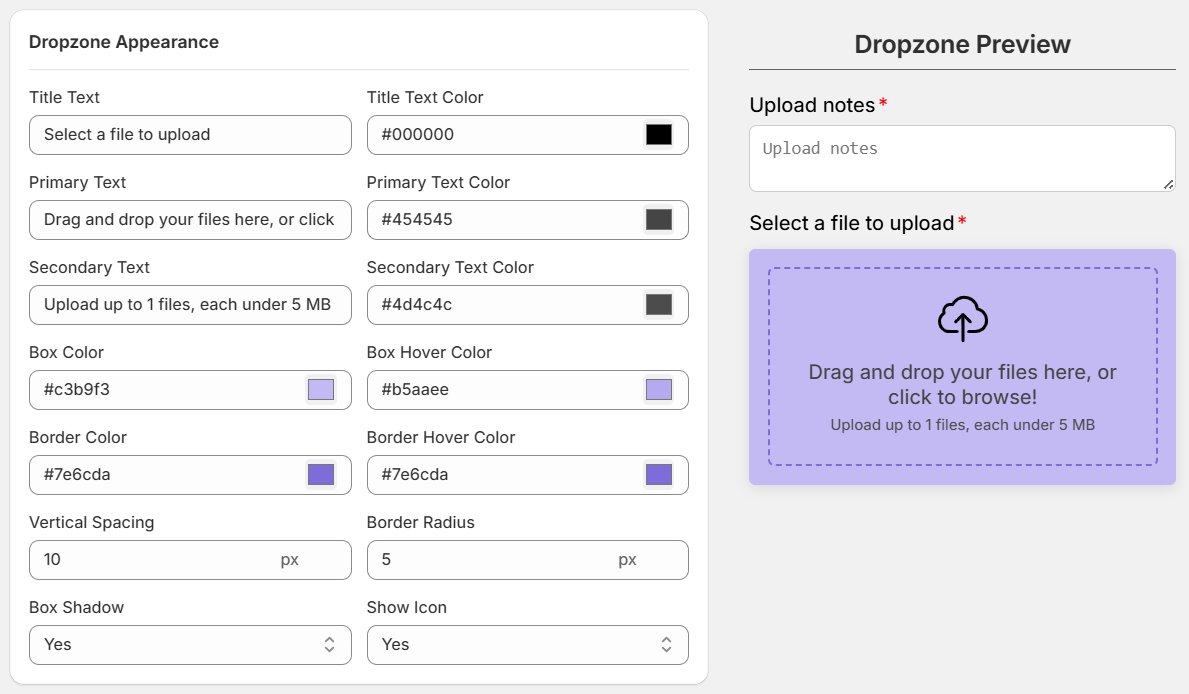Expand the Show Icon dropdown

click(527, 645)
